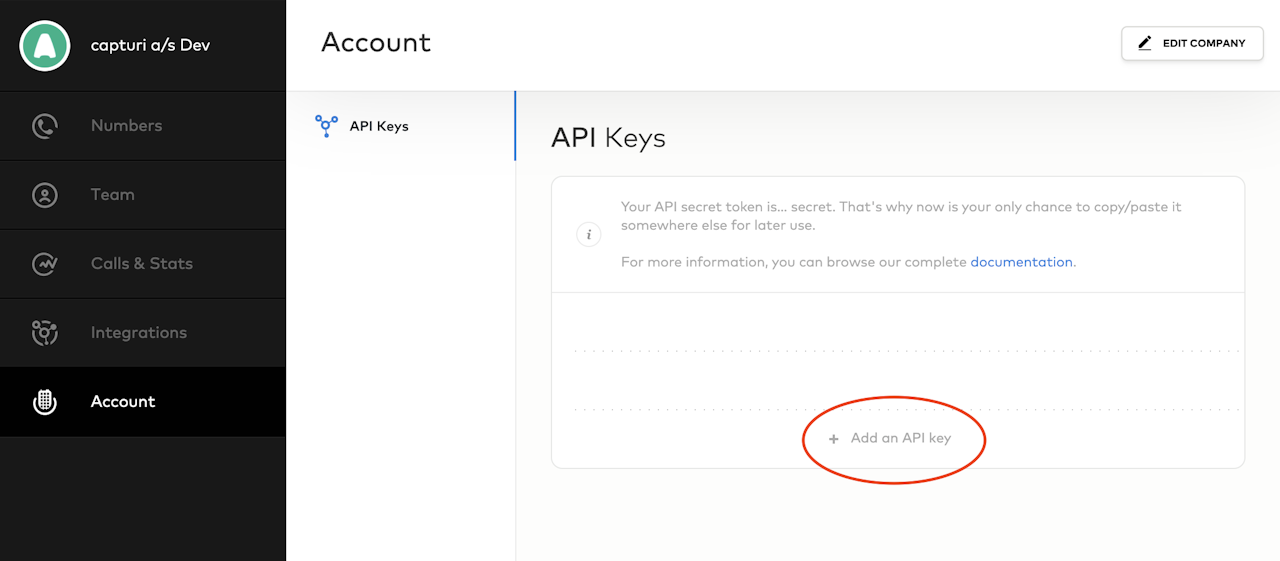Click the Calls & Stats chart icon
Screen dimensions: 1280x561
(x=45, y=264)
